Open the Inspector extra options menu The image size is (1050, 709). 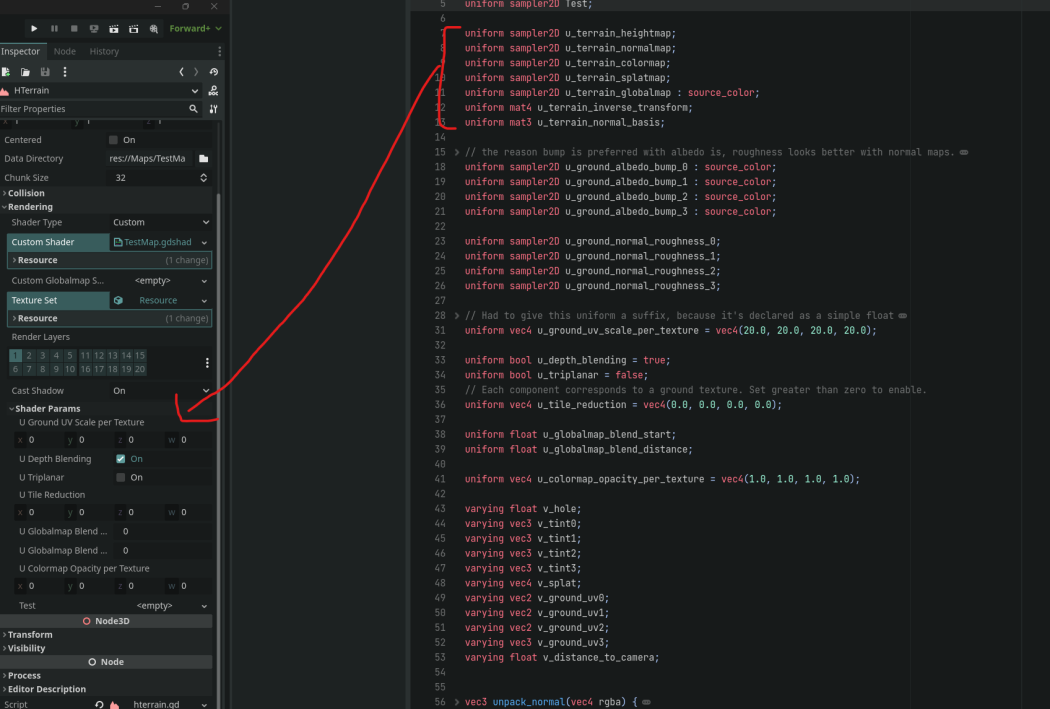[65, 71]
